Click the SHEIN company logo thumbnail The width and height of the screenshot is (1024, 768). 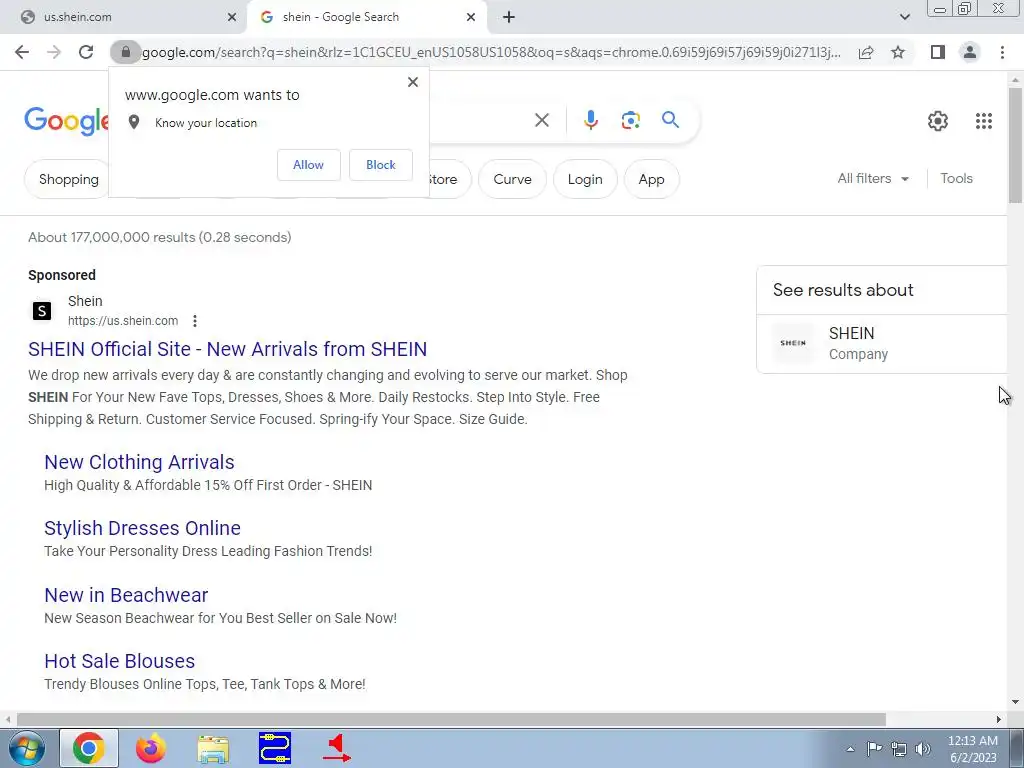793,343
